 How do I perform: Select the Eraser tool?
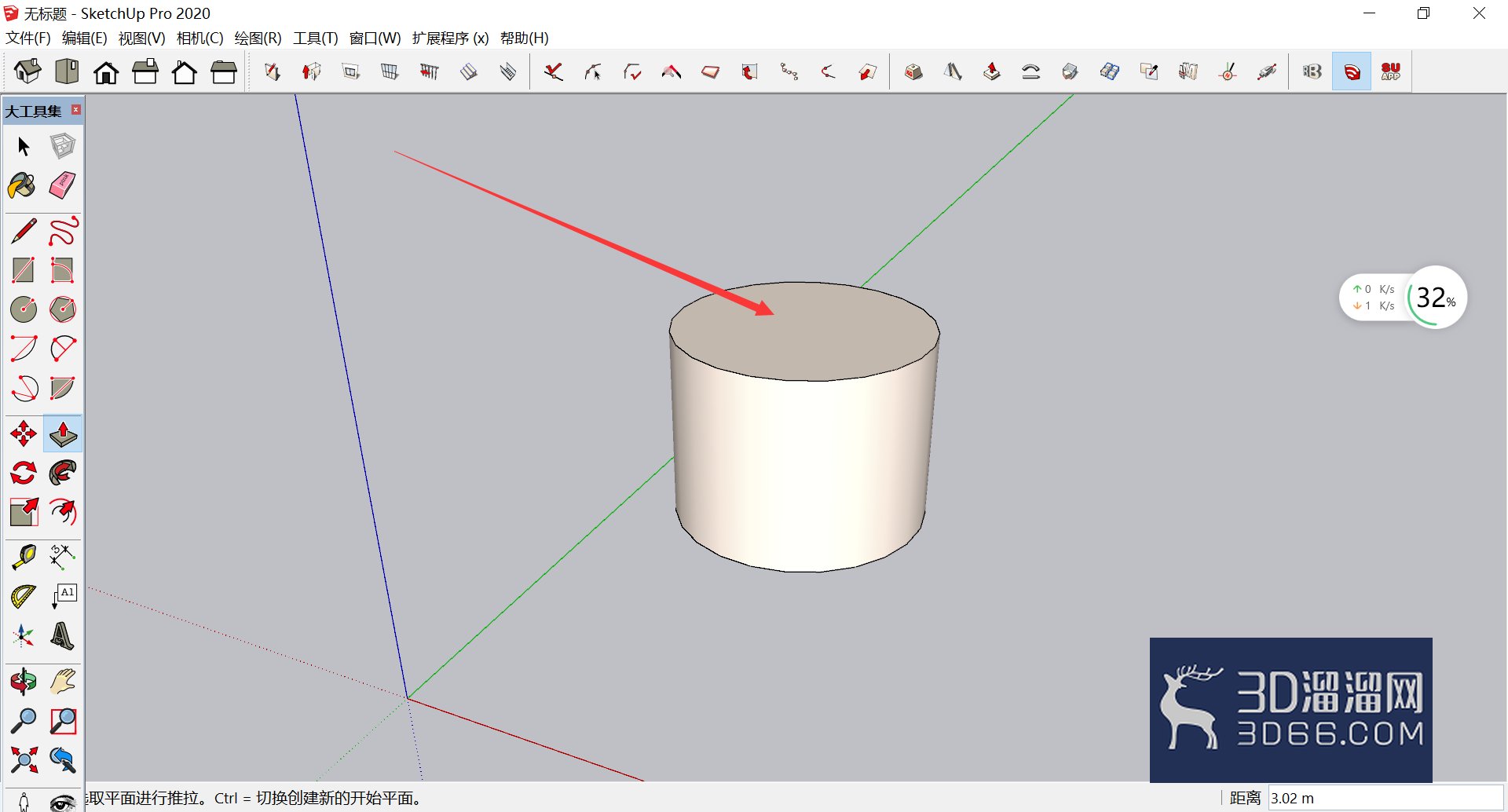63,186
